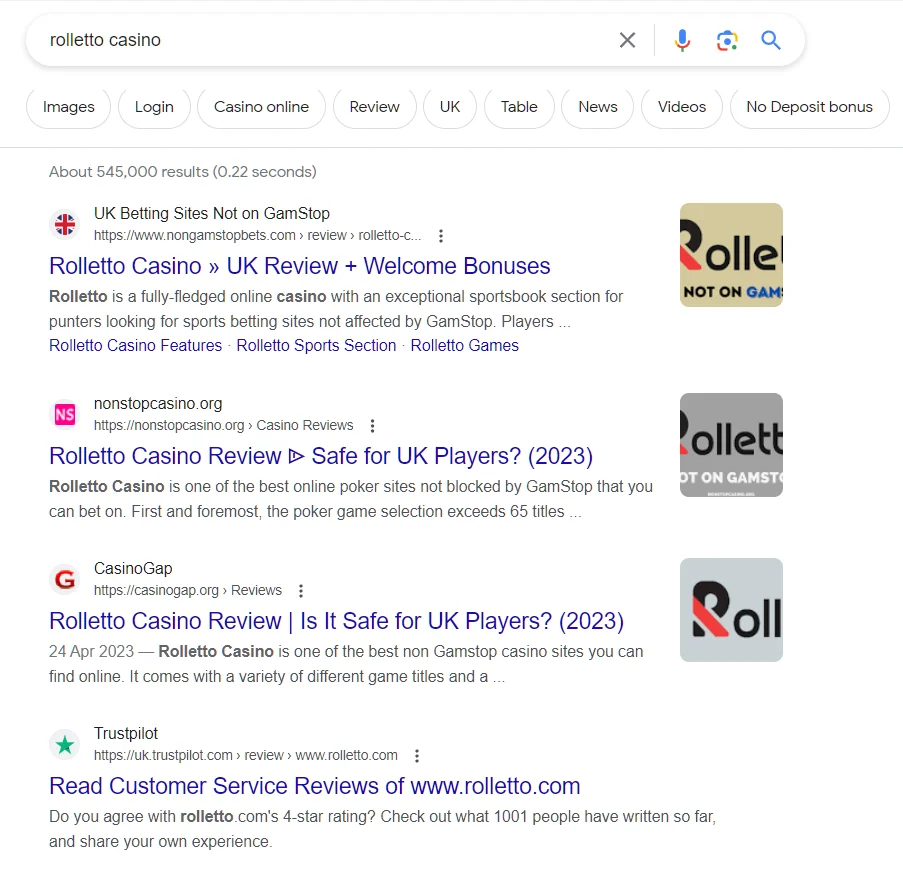Viewport: 903px width, 870px height.
Task: Click the UK flag favicon
Action: tap(65, 225)
